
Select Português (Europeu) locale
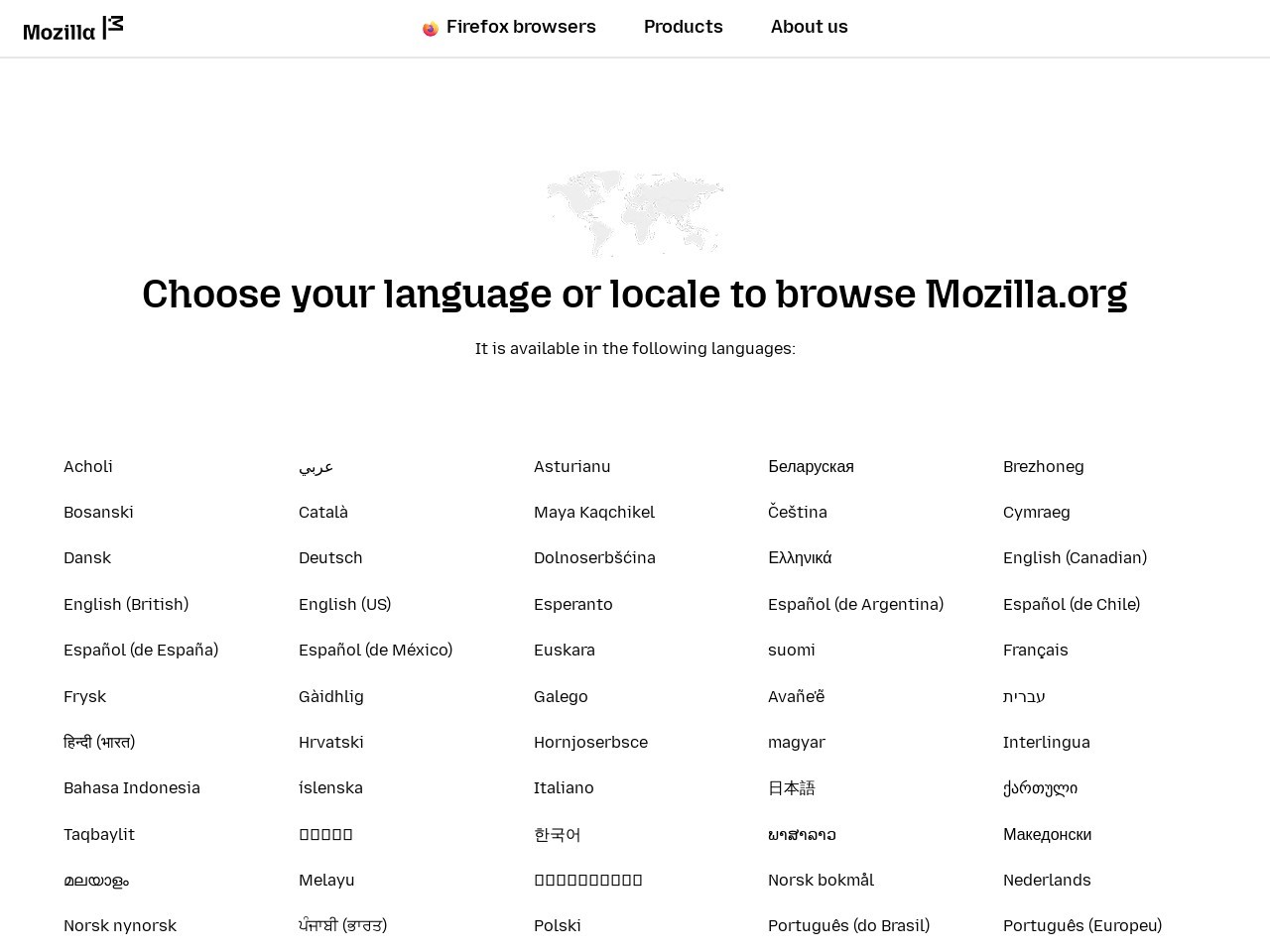[x=1082, y=925]
